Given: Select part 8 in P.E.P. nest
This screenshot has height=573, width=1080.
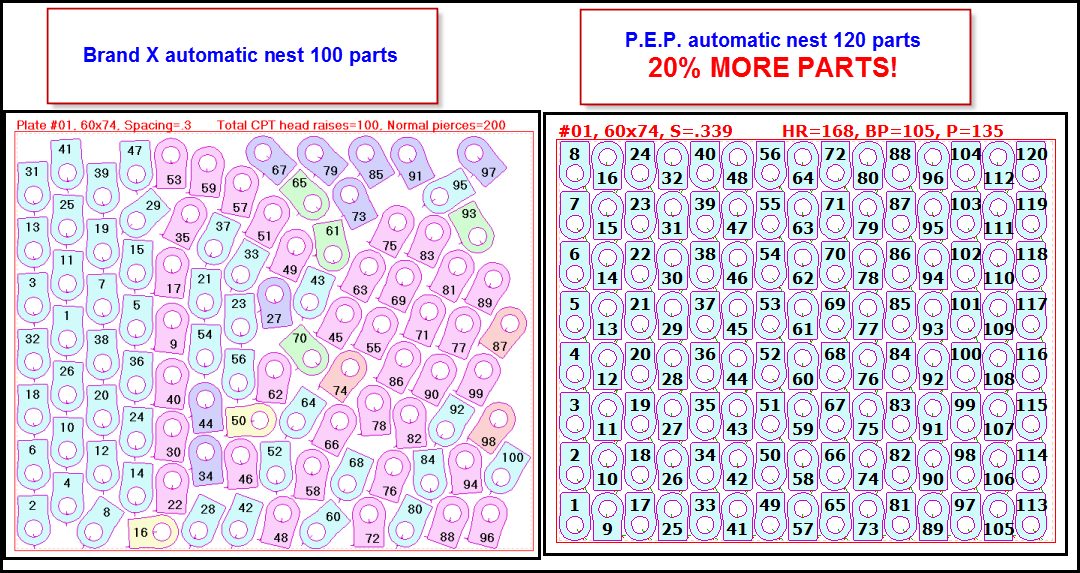Looking at the screenshot, I should (x=574, y=165).
